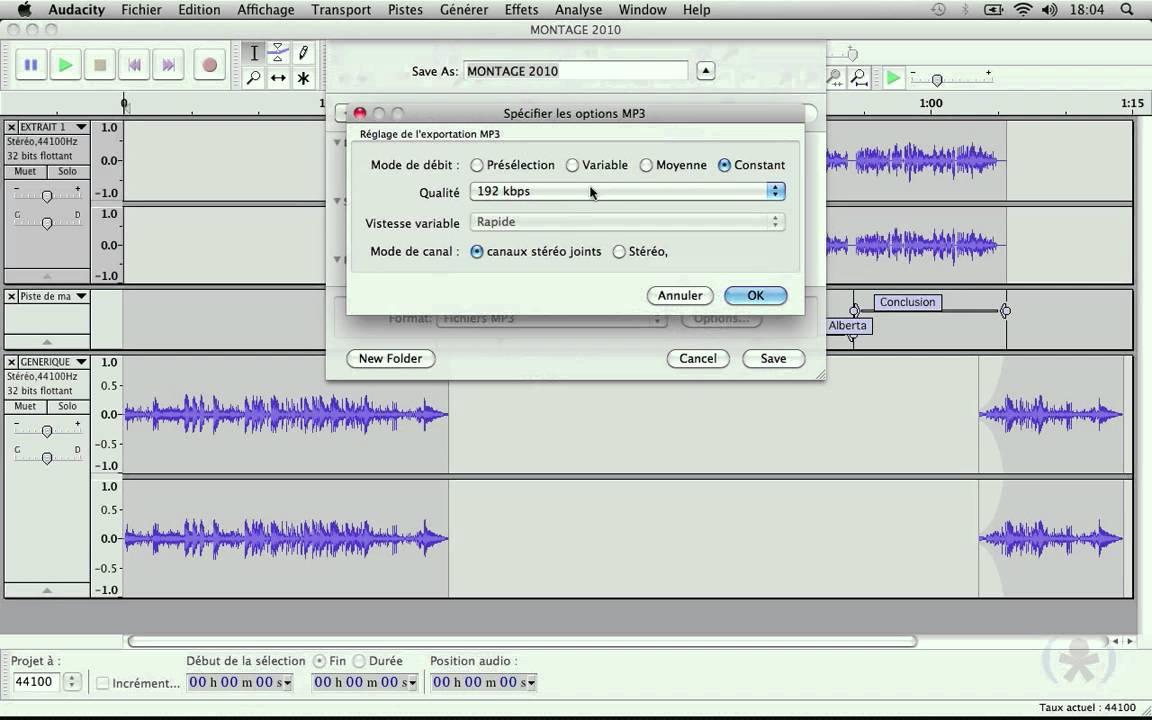
Task: Click the red Record button
Action: (209, 65)
